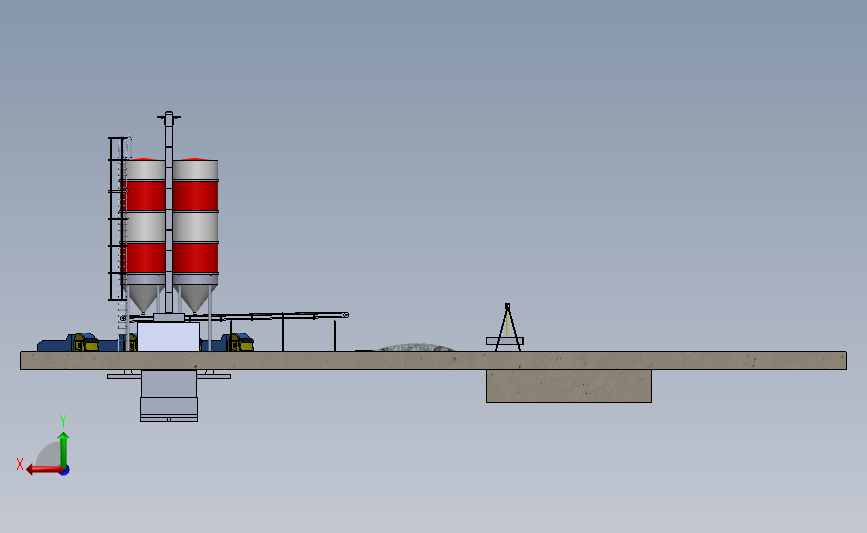Select the white mixer cabin under the silos
Image resolution: width=867 pixels, height=533 pixels.
tap(168, 337)
